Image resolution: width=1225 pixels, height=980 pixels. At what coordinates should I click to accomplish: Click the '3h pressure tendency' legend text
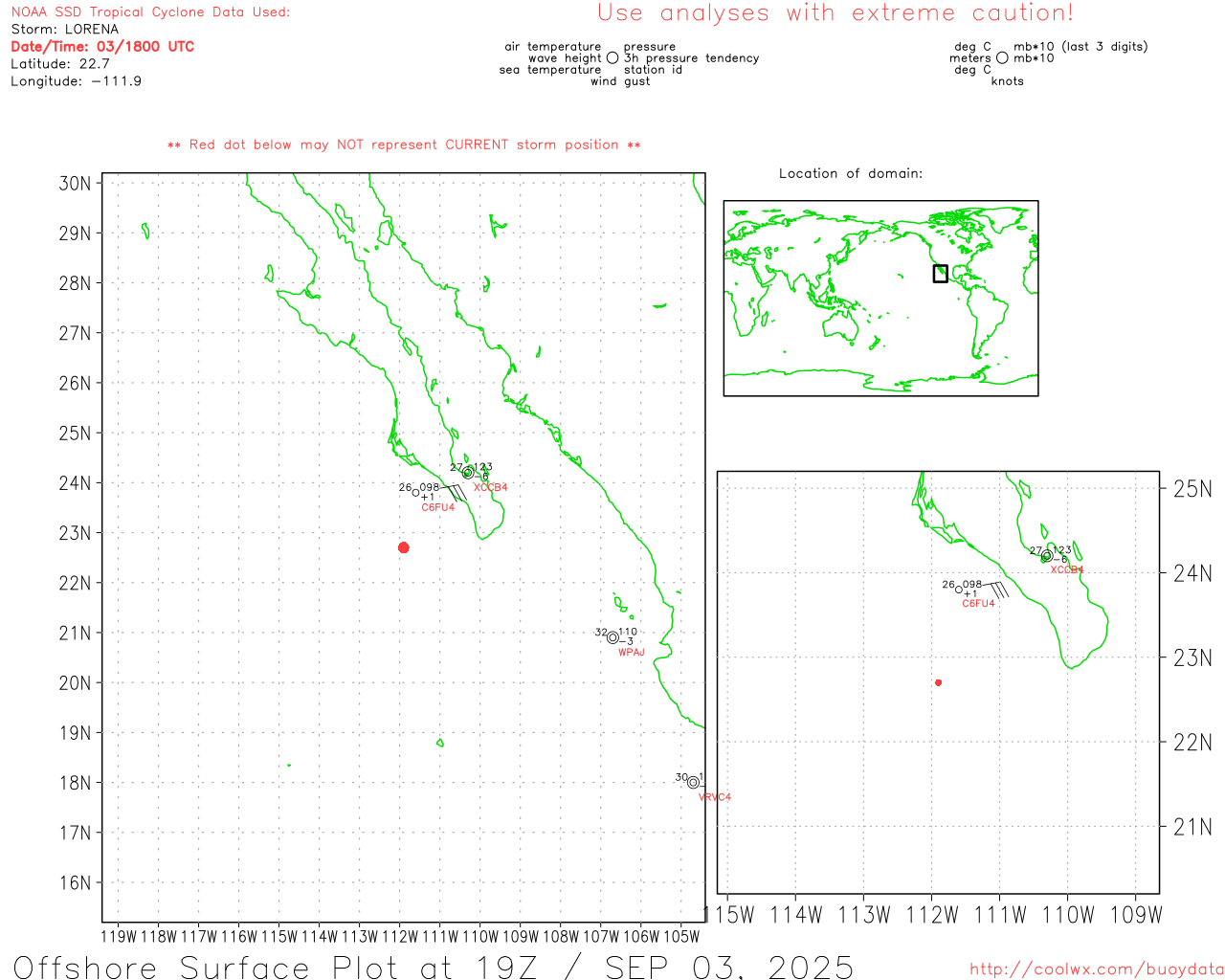[x=692, y=58]
